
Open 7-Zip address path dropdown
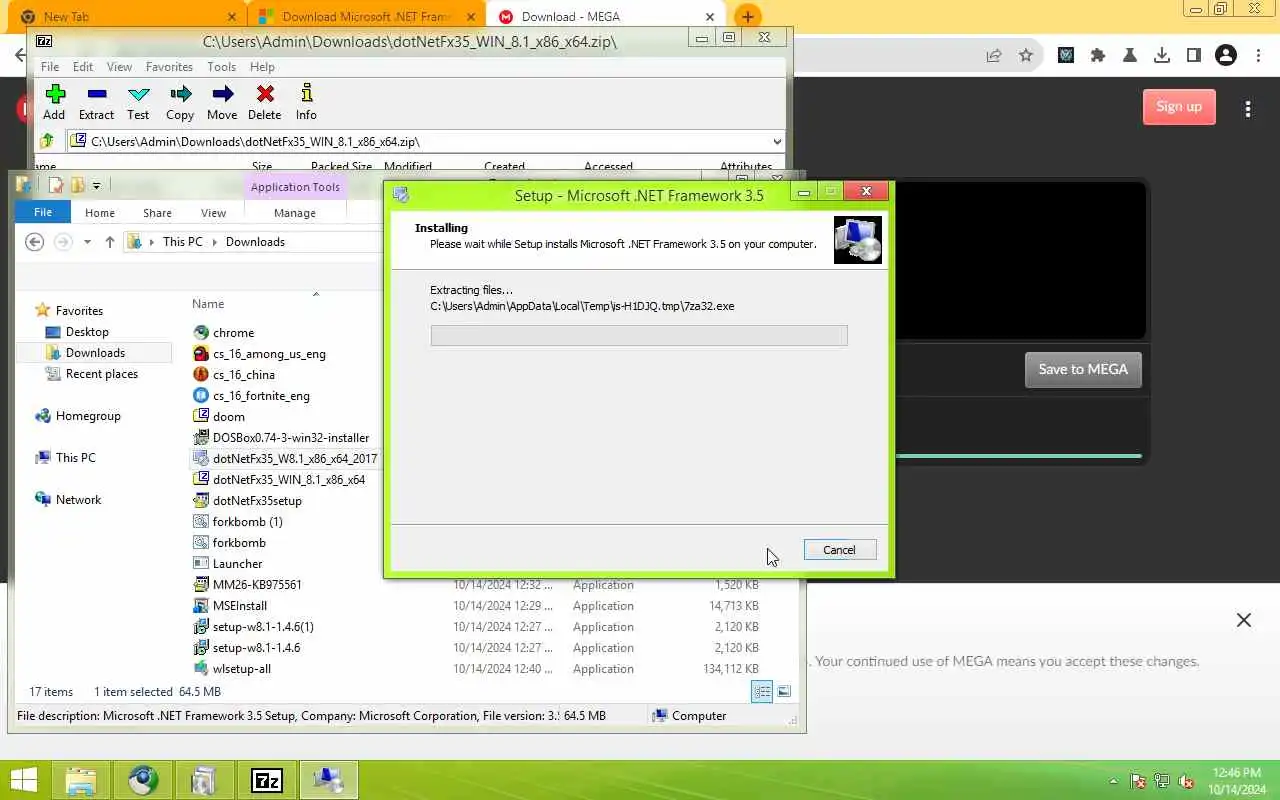point(777,142)
